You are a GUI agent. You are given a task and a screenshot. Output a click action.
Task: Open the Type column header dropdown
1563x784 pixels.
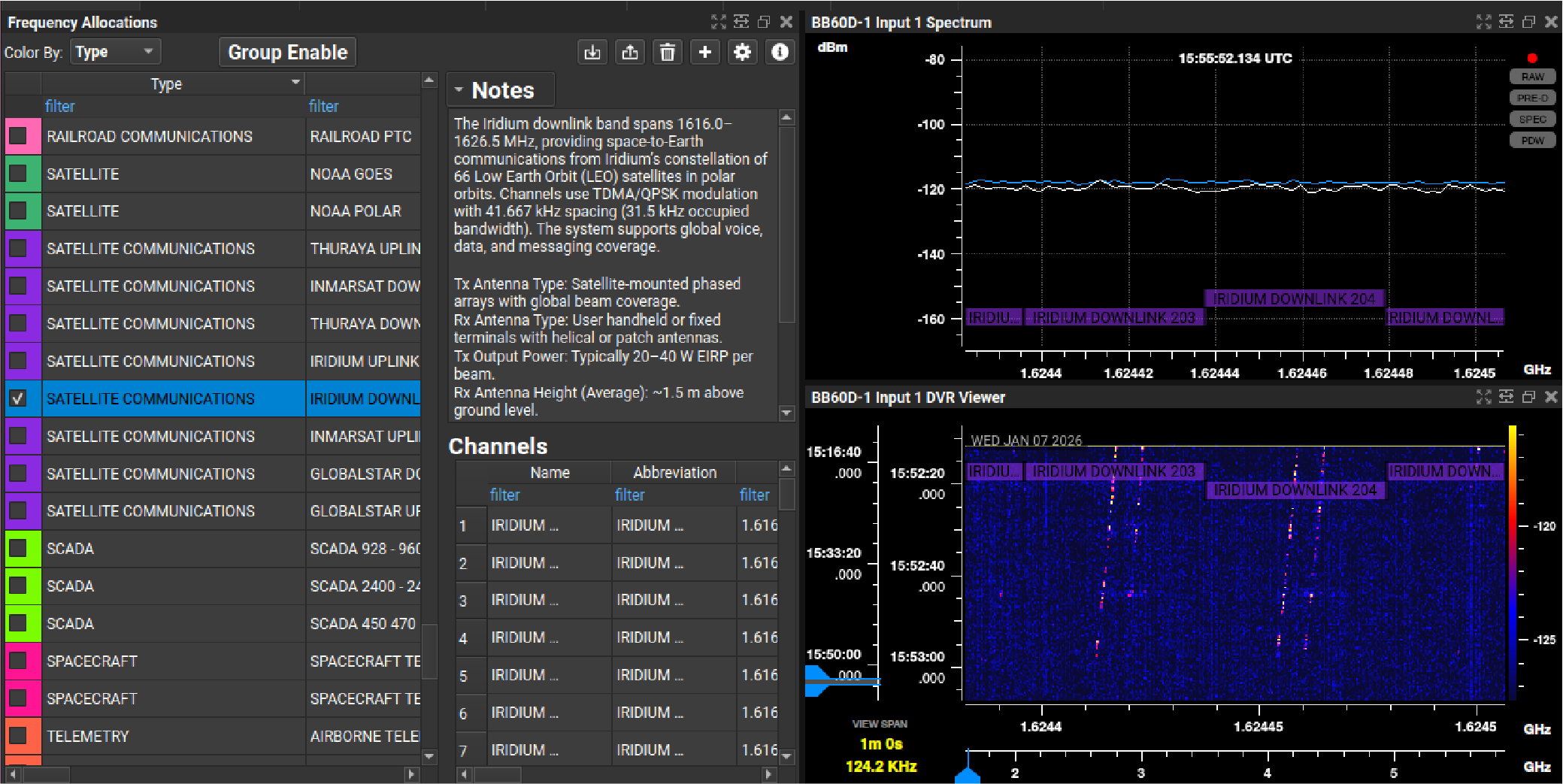point(295,83)
